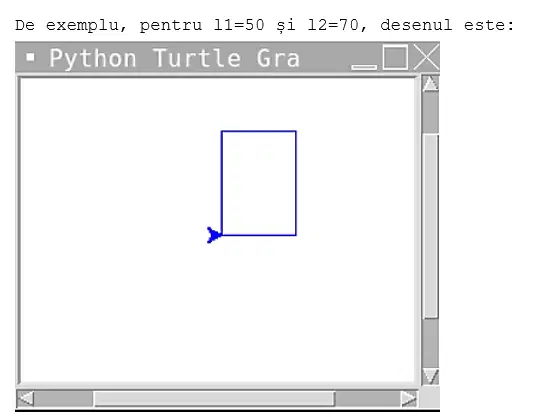Click the vertical scrollbar up arrow
This screenshot has width=538, height=417.
[x=430, y=84]
